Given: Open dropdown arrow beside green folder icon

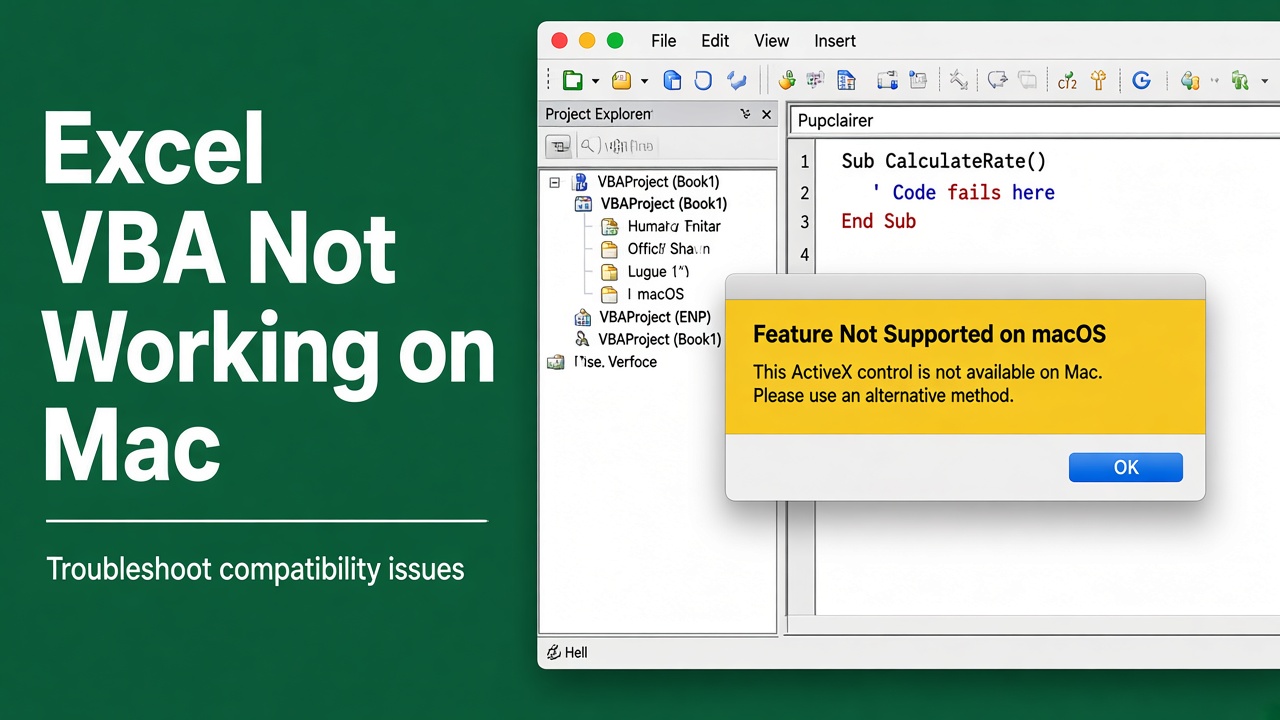Looking at the screenshot, I should [x=596, y=82].
